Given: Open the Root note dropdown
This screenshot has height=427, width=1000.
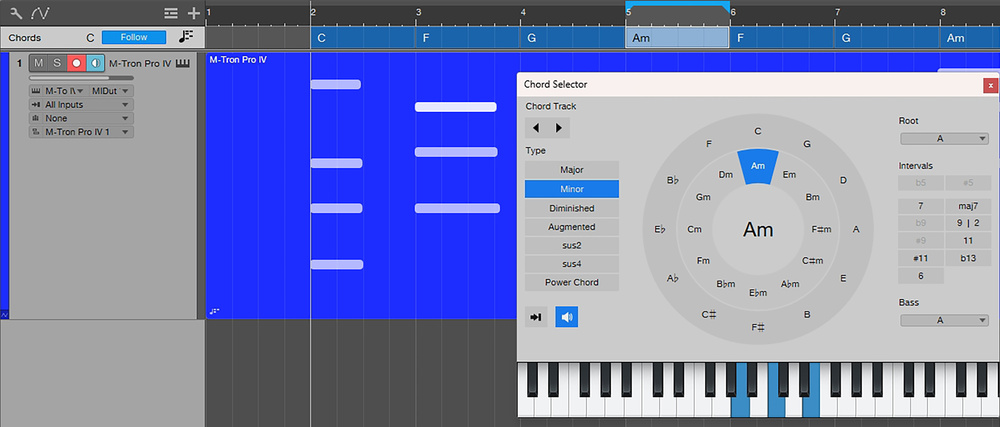Looking at the screenshot, I should (943, 139).
